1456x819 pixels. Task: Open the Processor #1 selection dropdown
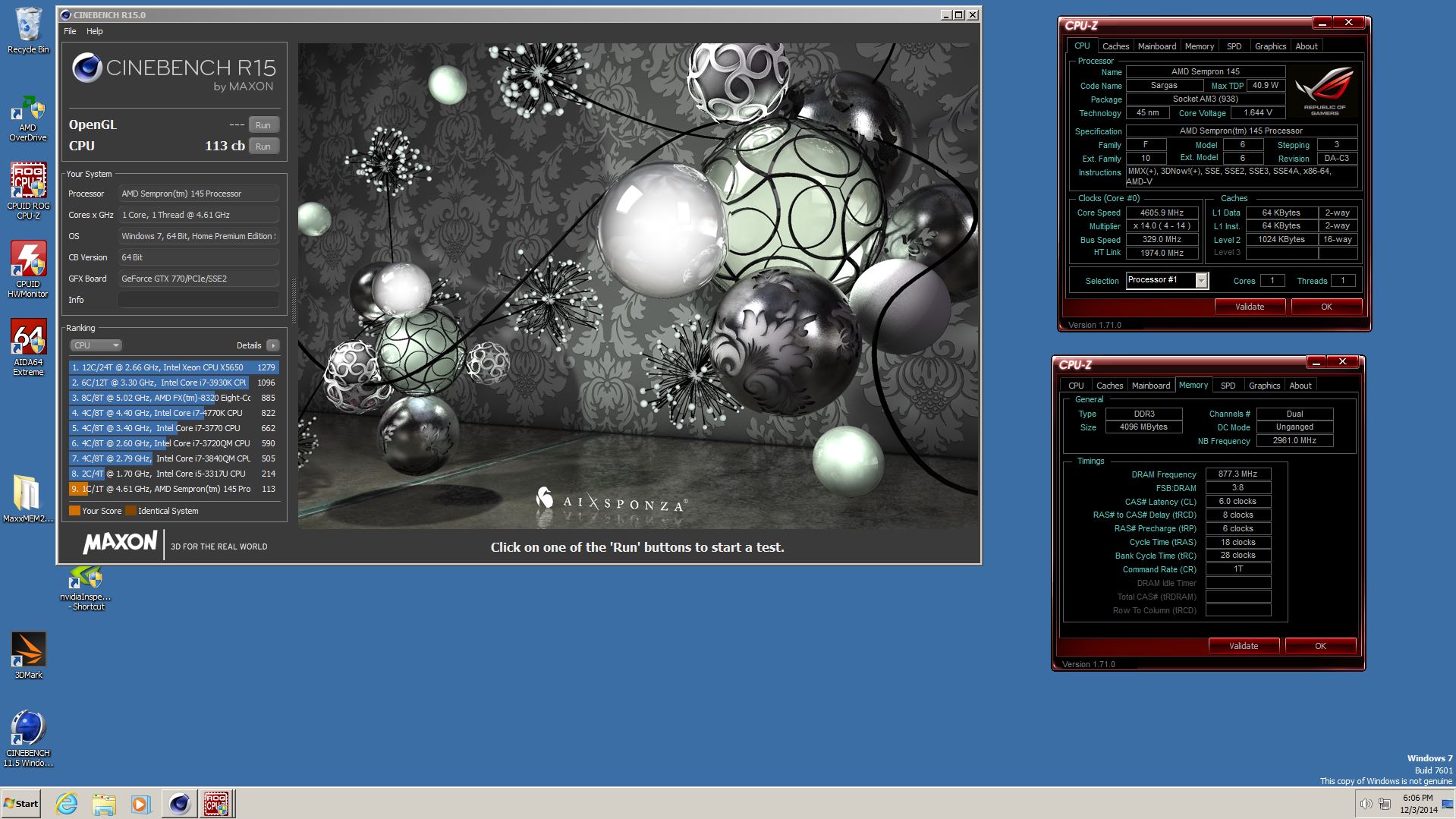1201,281
